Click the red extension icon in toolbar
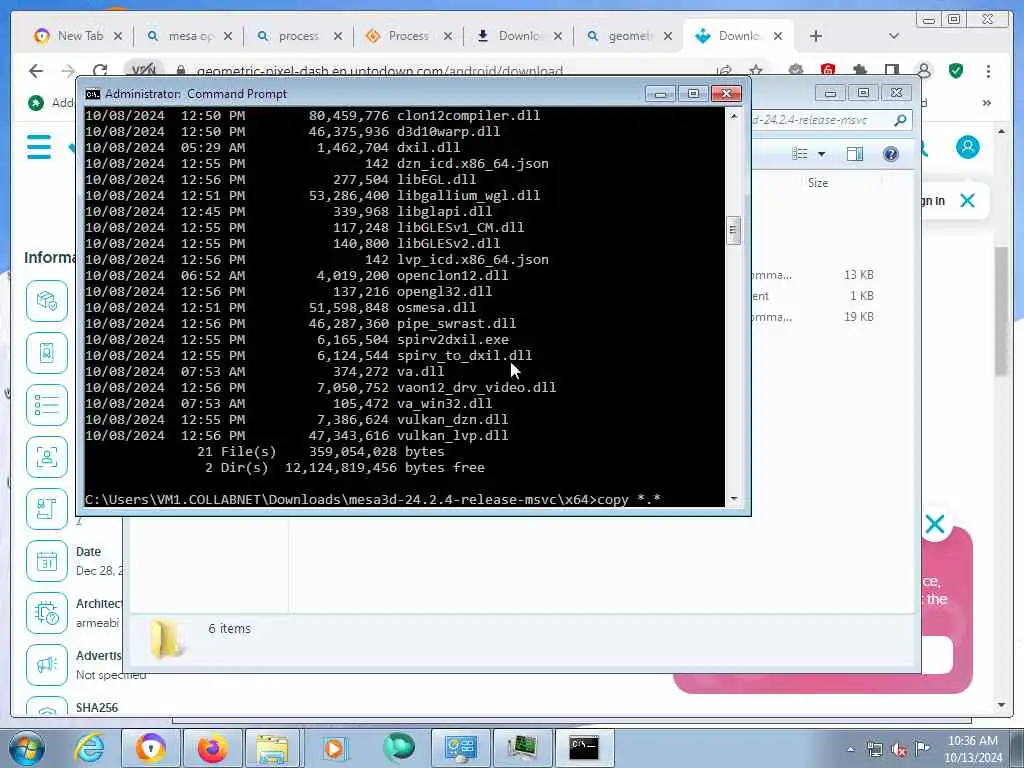Viewport: 1024px width, 768px height. (828, 71)
